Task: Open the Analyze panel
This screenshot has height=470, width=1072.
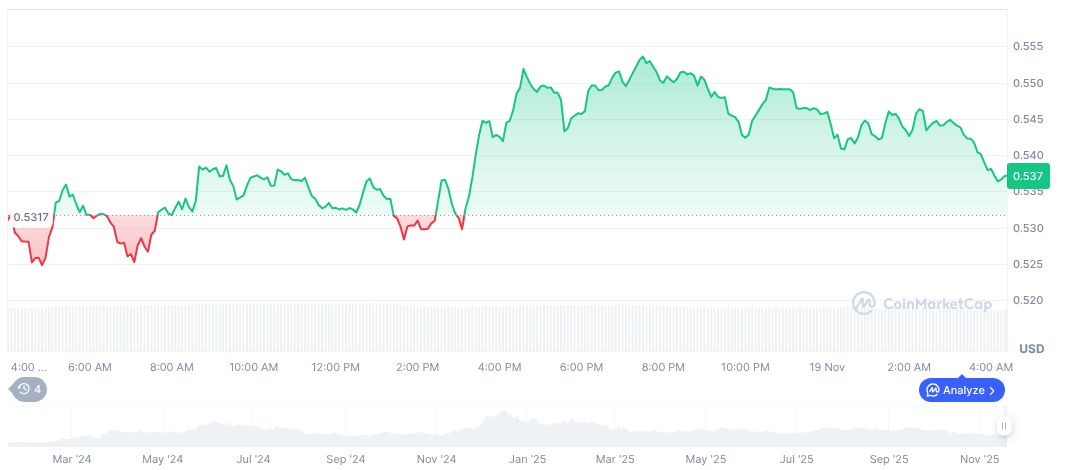Action: tap(961, 390)
